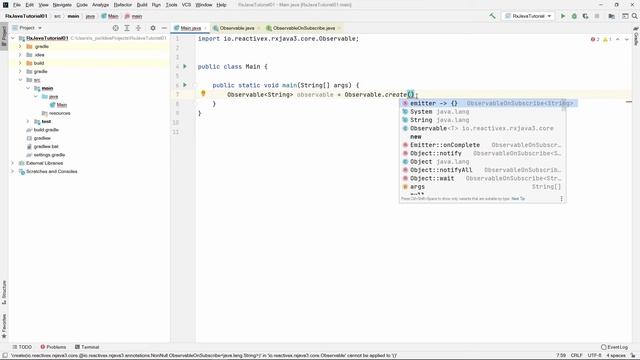Image resolution: width=640 pixels, height=360 pixels.
Task: Toggle the TODO tool window
Action: click(22, 347)
